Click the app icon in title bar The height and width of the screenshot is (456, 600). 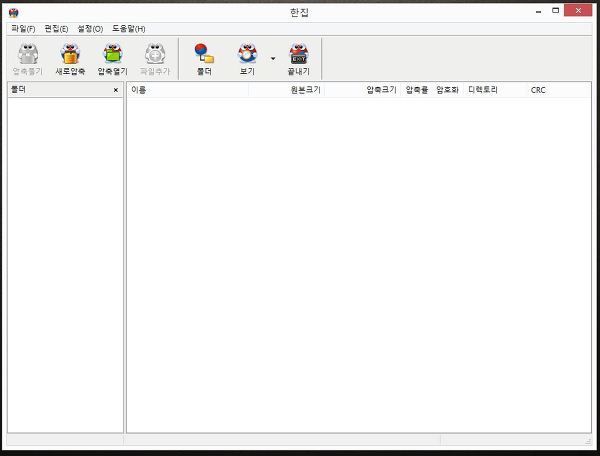(13, 13)
